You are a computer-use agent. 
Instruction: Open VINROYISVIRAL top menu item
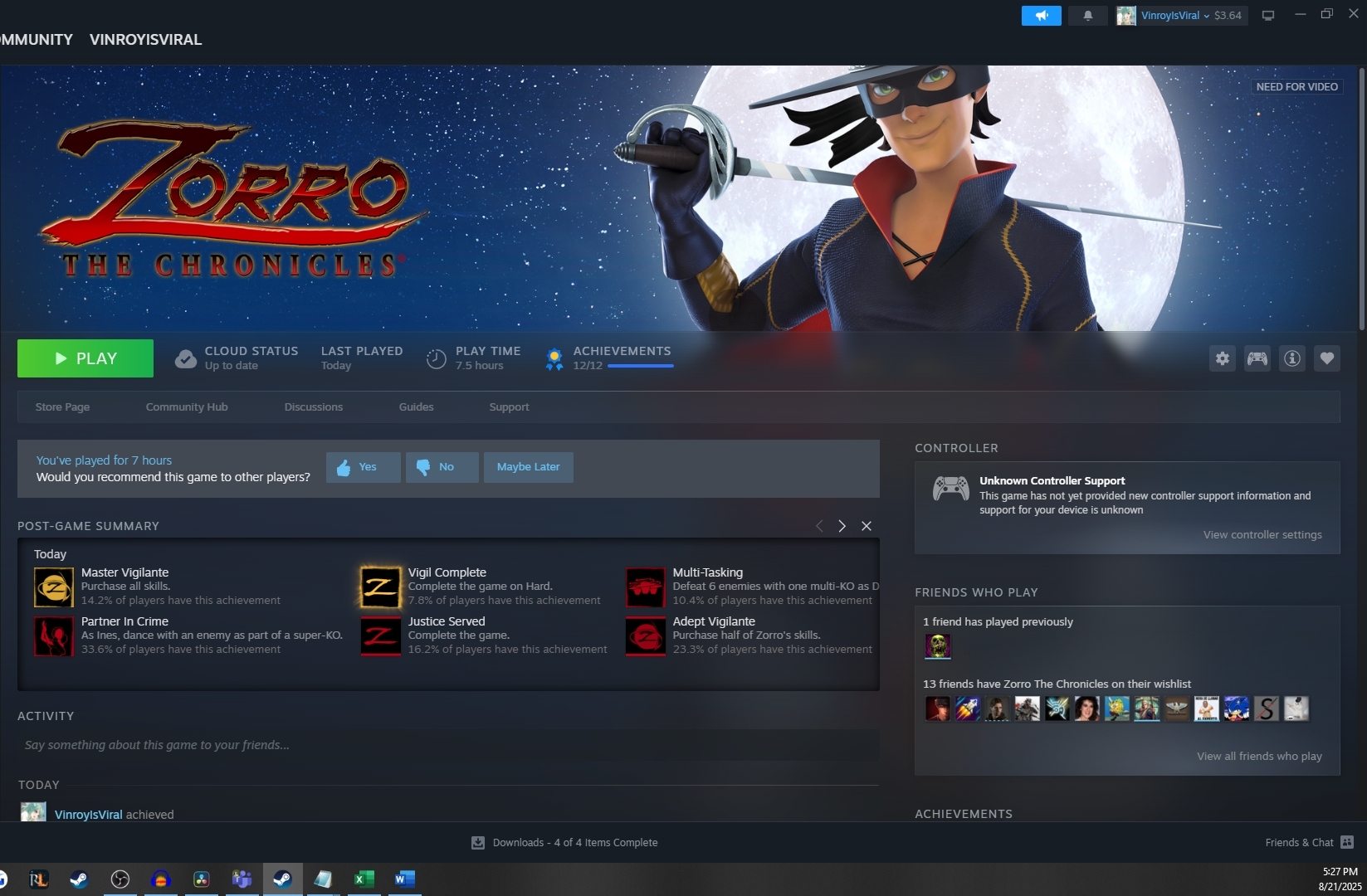pyautogui.click(x=145, y=40)
